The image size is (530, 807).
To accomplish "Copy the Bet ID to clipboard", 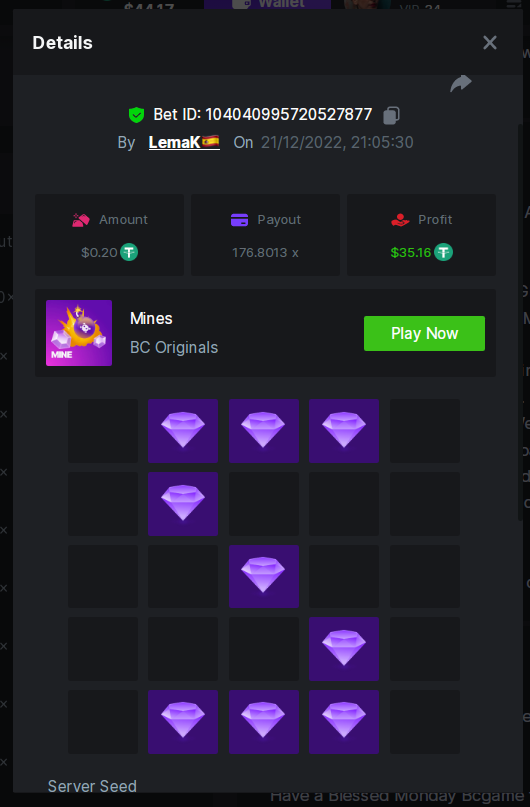I will tap(391, 115).
